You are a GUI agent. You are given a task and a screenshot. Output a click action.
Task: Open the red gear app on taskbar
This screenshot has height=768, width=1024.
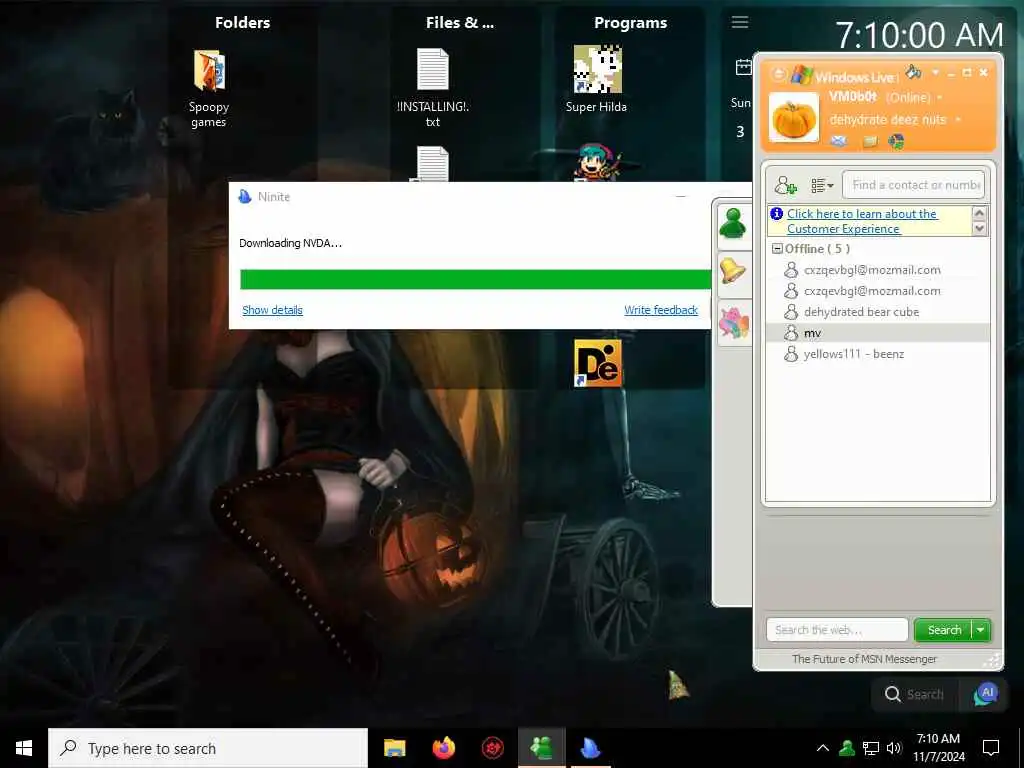[x=492, y=748]
